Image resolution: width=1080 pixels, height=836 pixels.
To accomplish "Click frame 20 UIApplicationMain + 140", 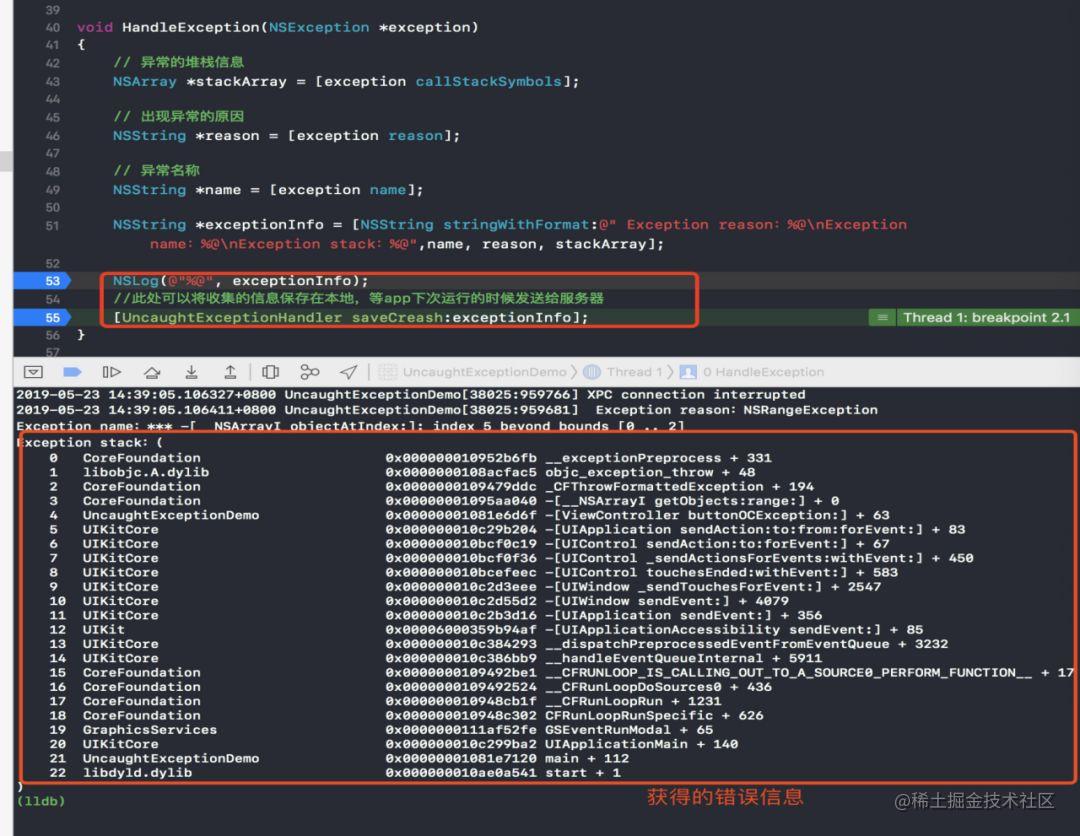I will [394, 744].
